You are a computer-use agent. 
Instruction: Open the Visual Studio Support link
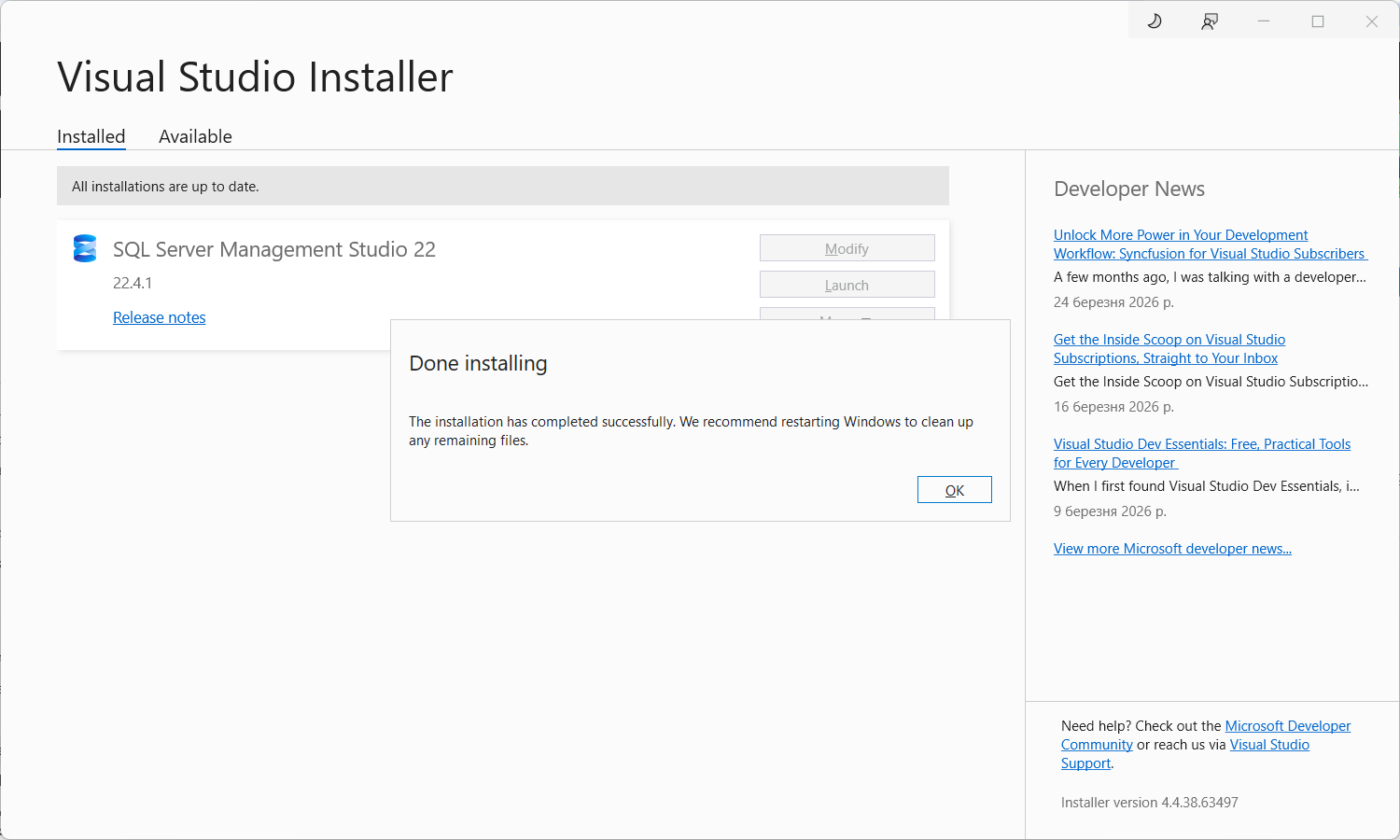pyautogui.click(x=1269, y=745)
